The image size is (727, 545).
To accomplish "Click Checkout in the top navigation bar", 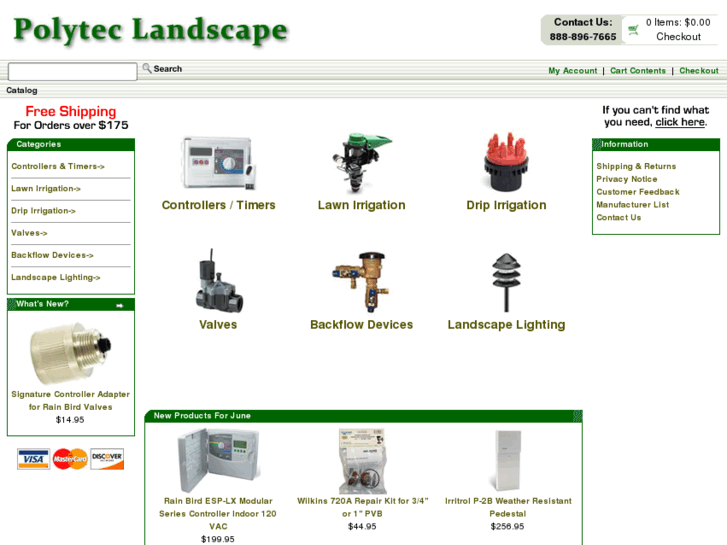I will tap(699, 71).
